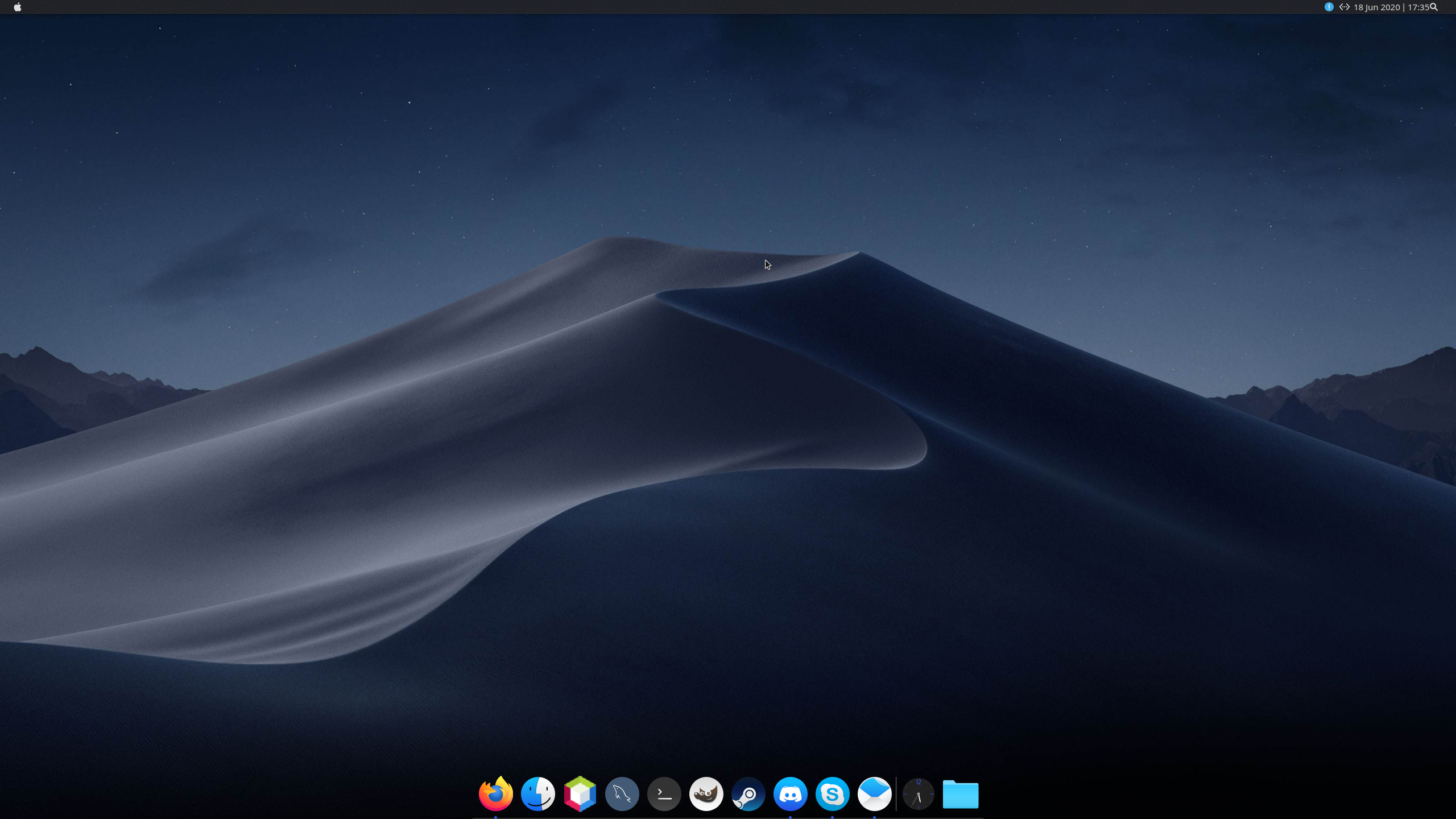Click the analog clock dock icon

[918, 794]
